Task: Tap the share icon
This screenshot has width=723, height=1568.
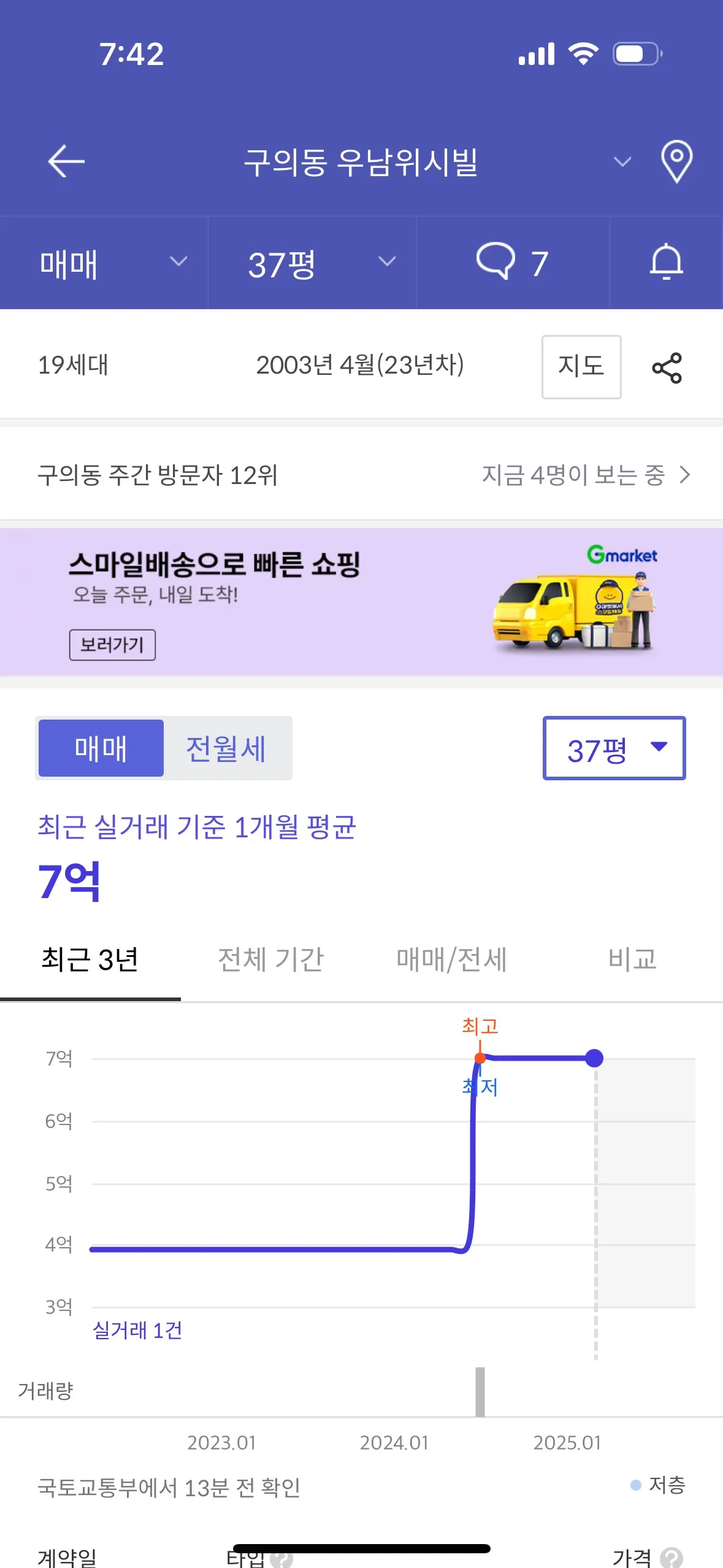Action: (x=667, y=367)
